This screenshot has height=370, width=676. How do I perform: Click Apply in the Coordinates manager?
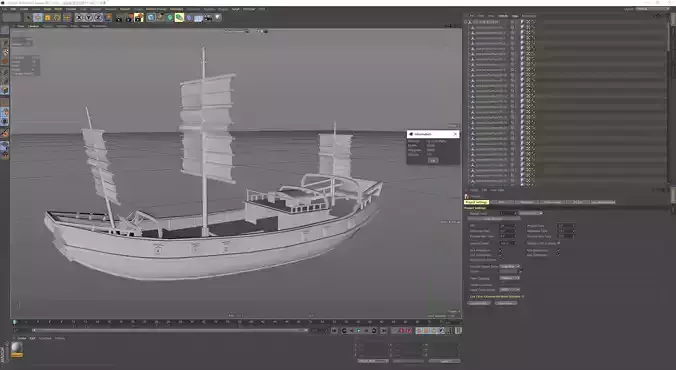[444, 361]
